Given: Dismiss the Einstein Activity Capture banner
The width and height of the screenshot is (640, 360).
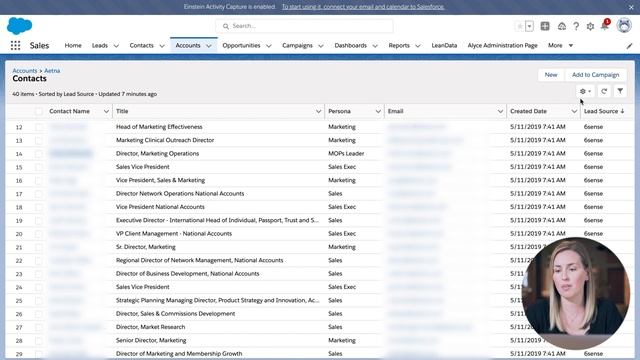Looking at the screenshot, I should tap(631, 7).
